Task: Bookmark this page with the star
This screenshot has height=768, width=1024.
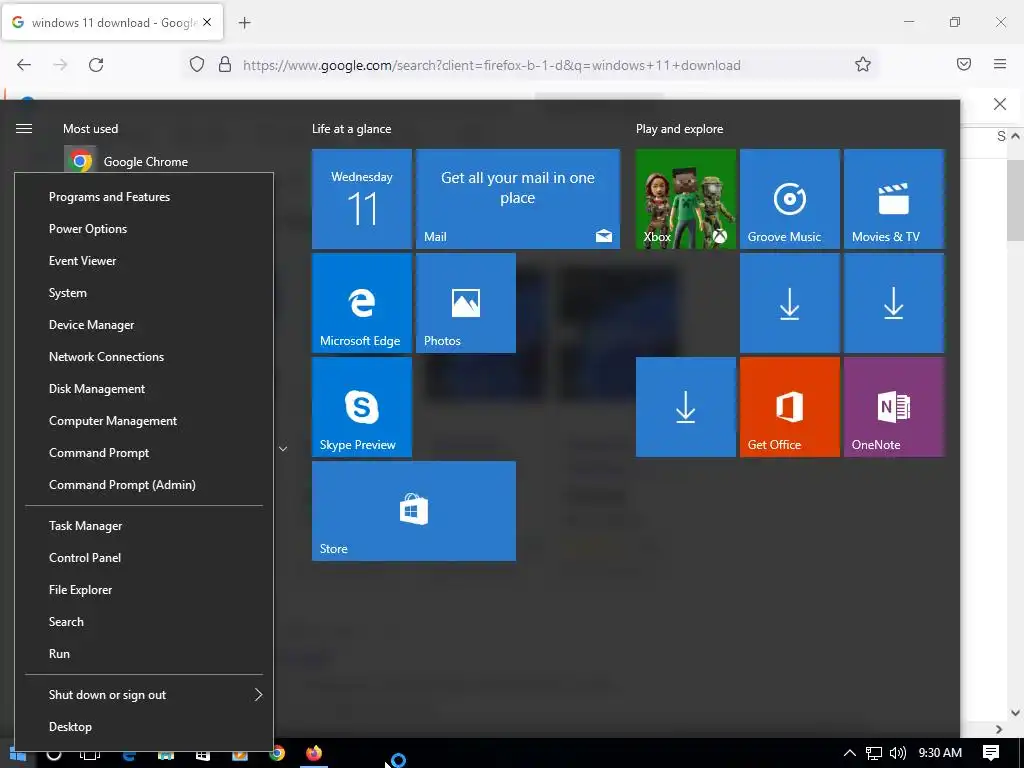Action: (x=863, y=64)
